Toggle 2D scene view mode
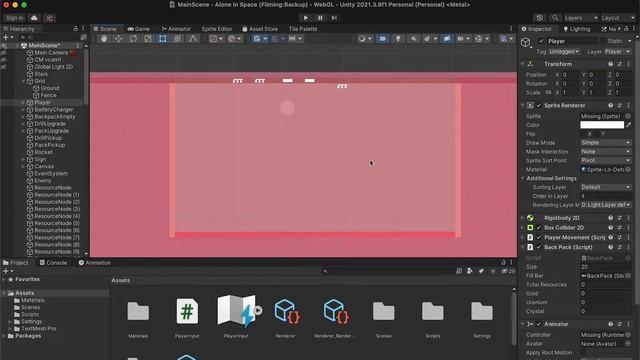 tap(382, 39)
